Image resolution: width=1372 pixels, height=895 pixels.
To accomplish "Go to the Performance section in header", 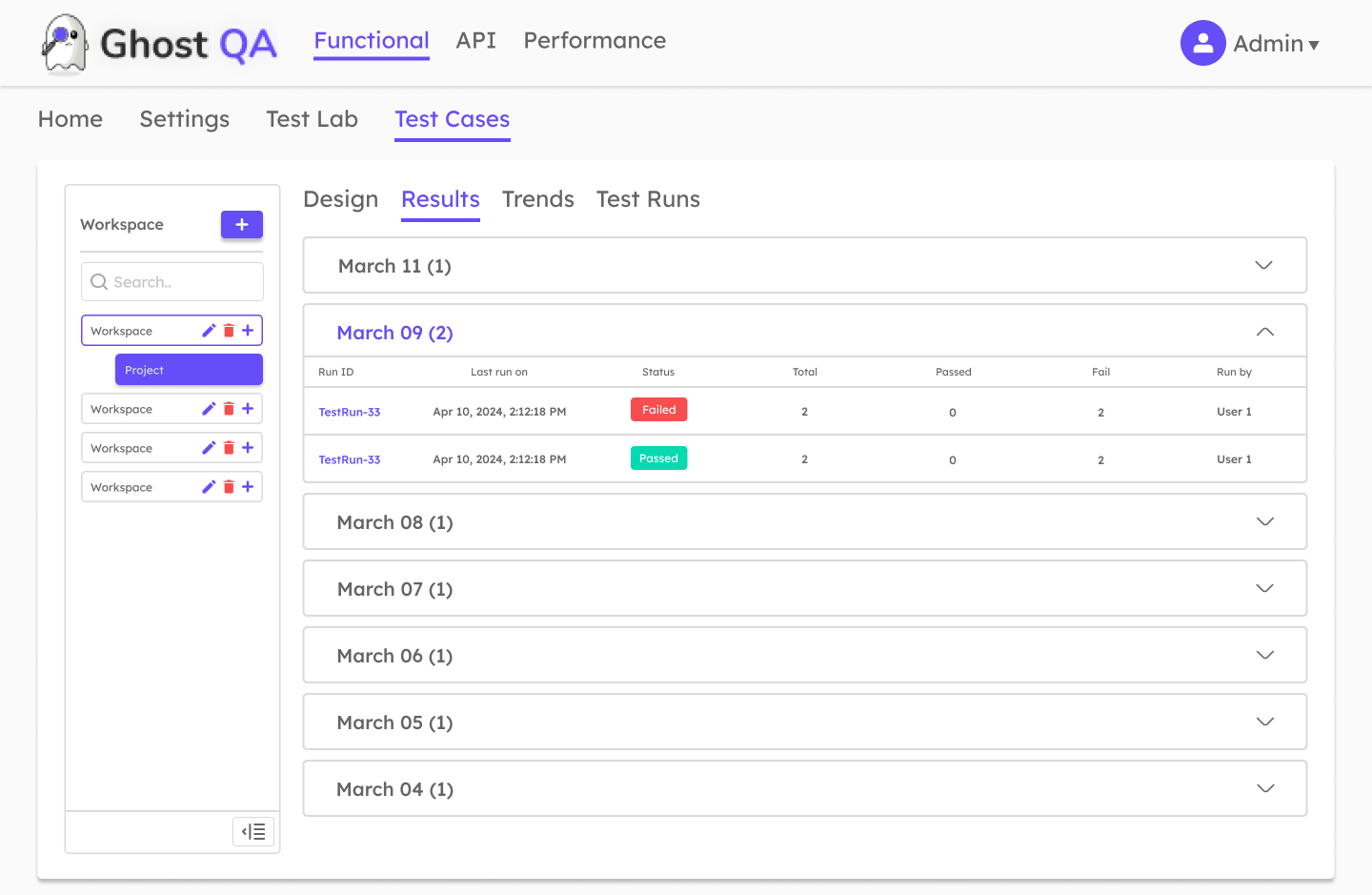I will pos(595,41).
